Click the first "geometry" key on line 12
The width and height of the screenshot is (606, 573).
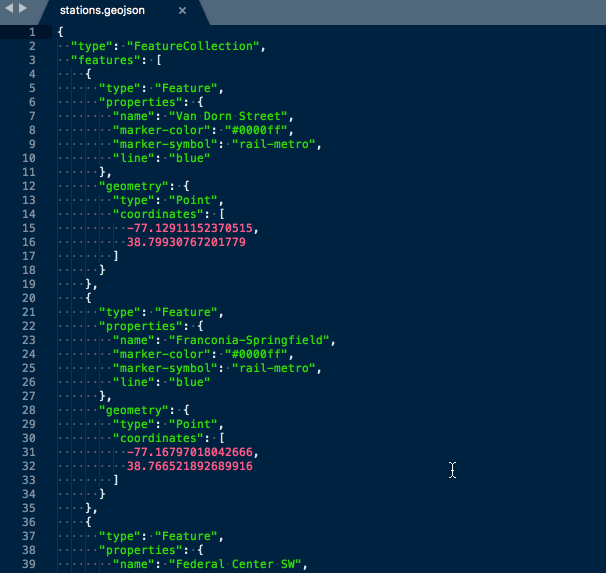130,186
